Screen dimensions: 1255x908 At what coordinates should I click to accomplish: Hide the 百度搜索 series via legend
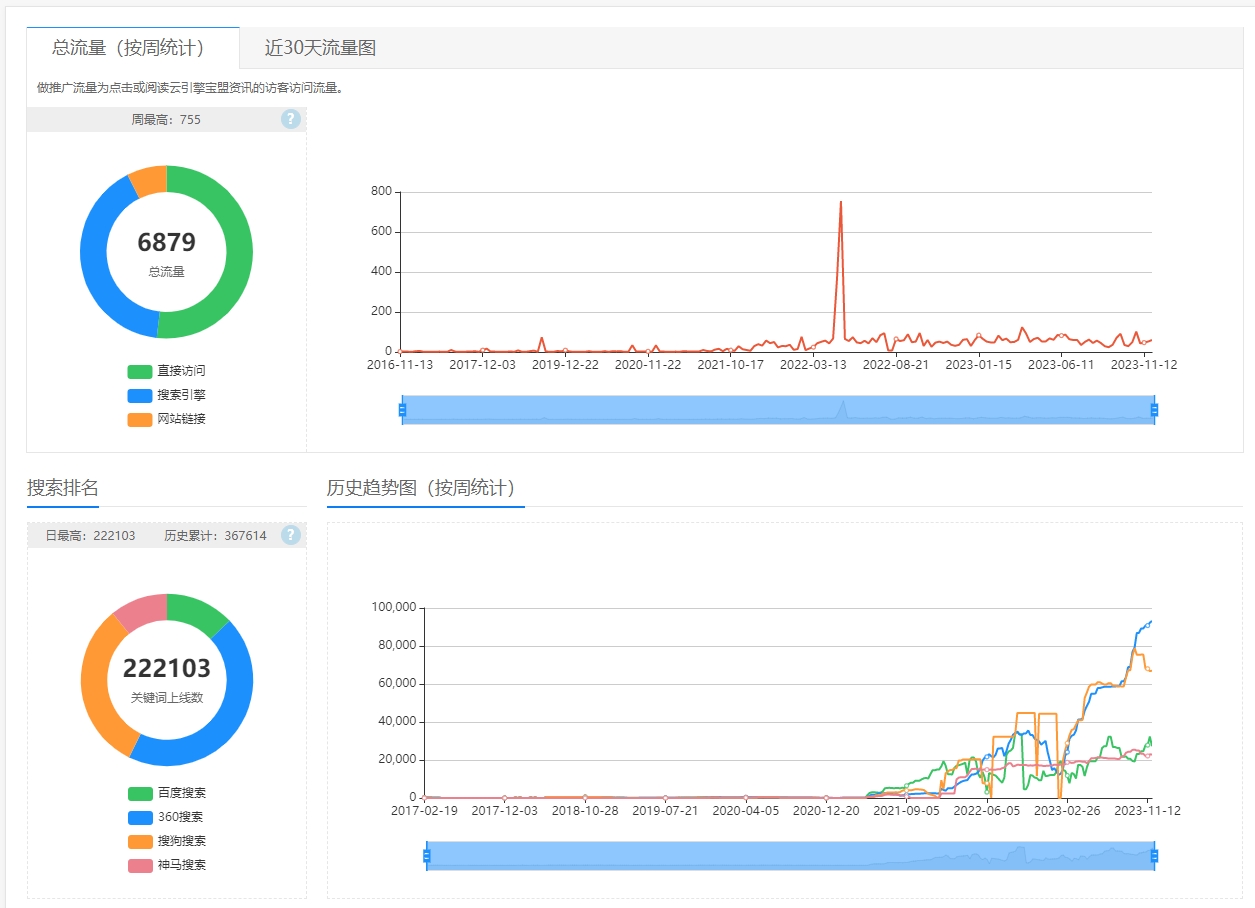pos(166,793)
